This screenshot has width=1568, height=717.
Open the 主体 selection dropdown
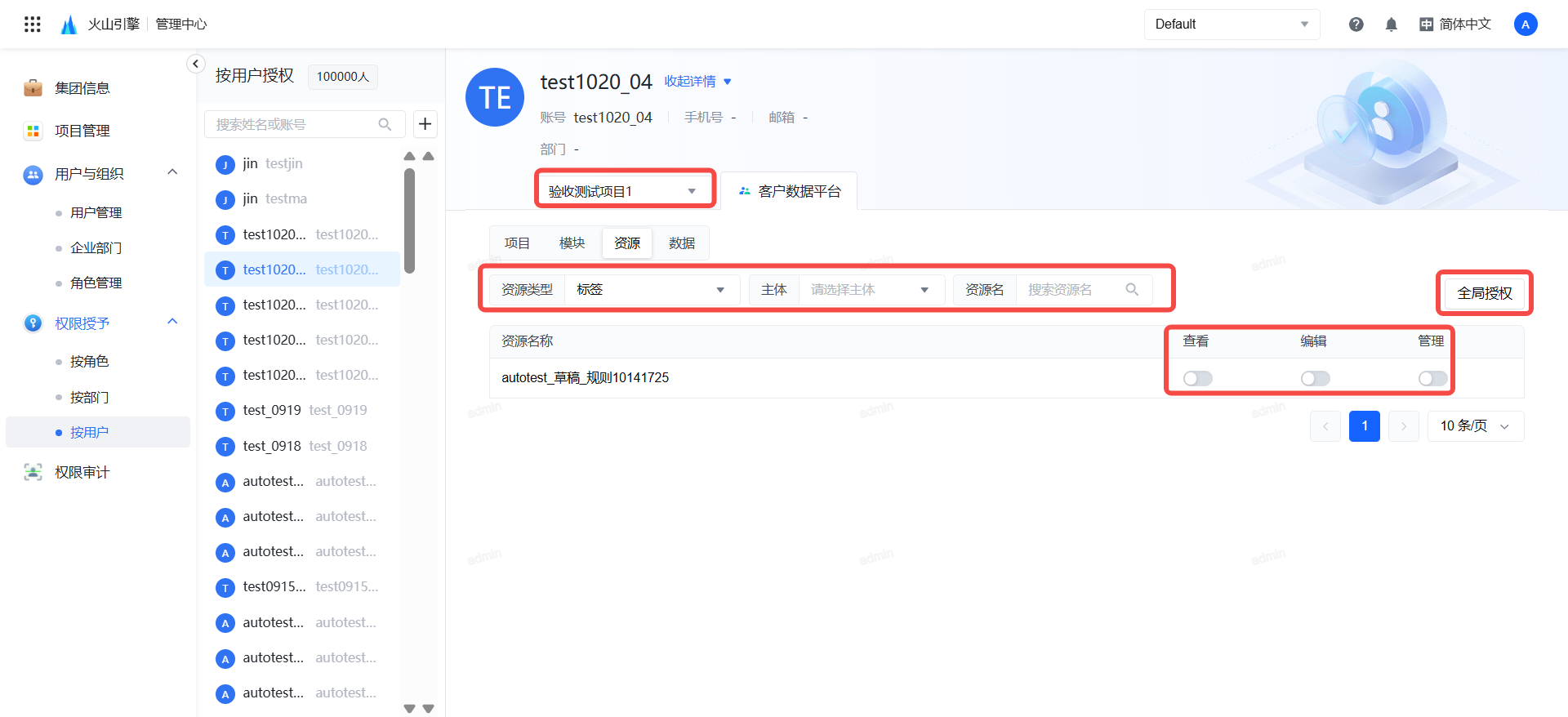click(x=871, y=290)
